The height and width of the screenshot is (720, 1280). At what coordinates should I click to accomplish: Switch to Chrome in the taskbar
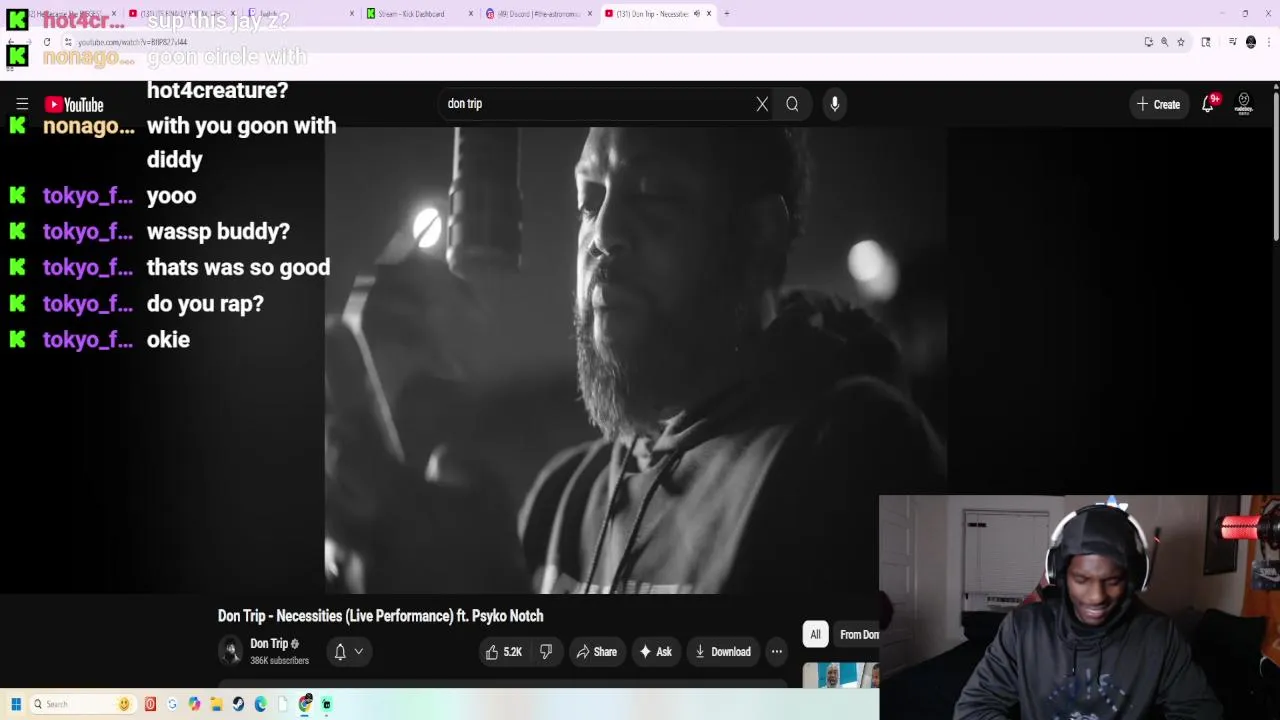point(305,704)
